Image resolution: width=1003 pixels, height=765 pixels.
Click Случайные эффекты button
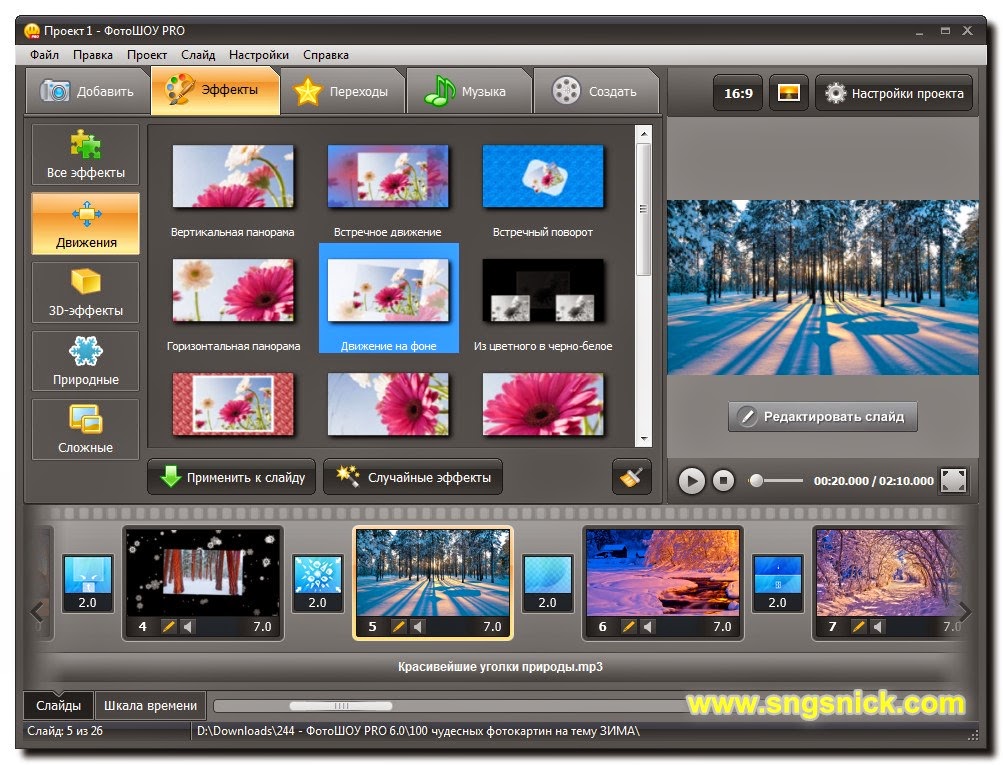coord(413,477)
